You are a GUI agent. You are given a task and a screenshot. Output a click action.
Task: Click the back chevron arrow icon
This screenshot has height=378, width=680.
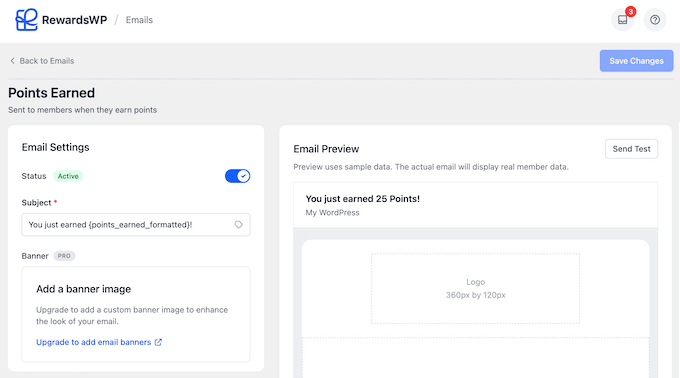[12, 61]
